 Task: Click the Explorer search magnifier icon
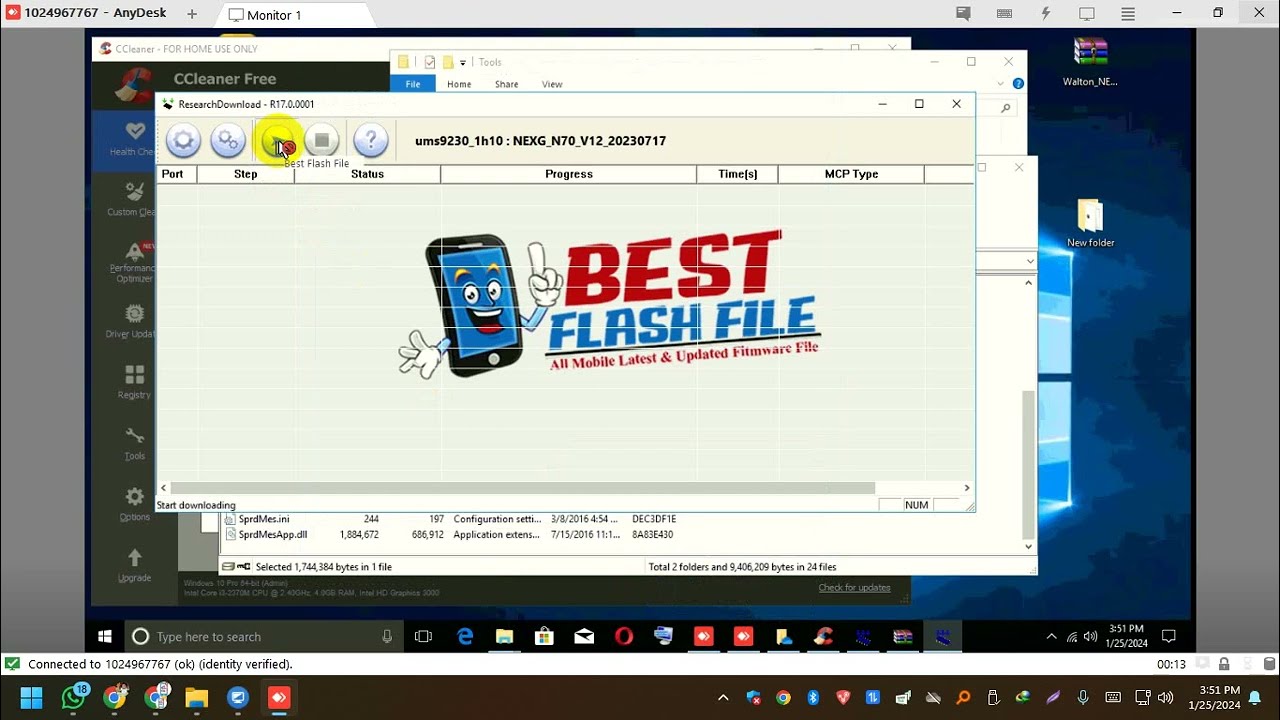[x=1005, y=108]
